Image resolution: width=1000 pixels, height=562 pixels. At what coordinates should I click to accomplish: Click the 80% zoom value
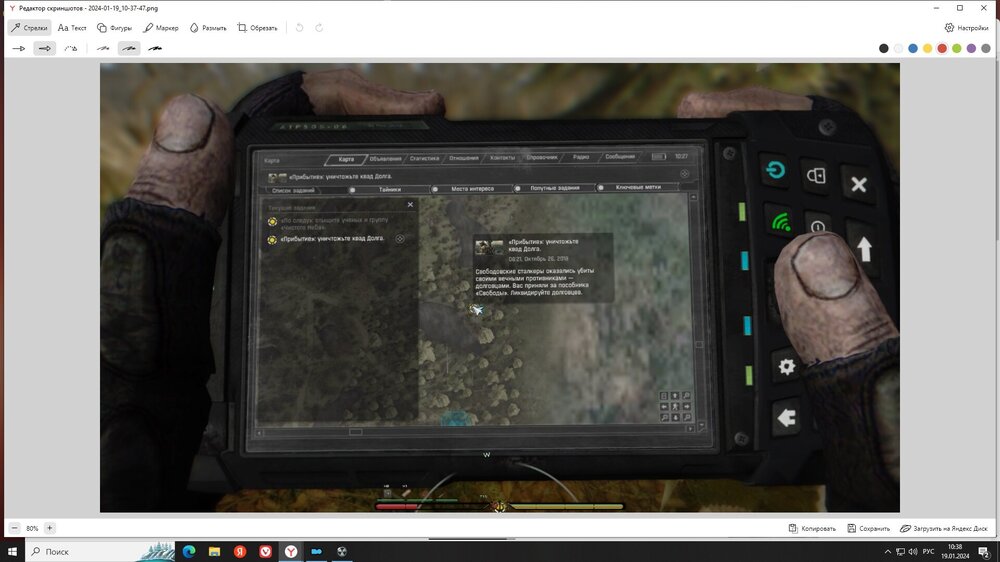click(x=32, y=528)
